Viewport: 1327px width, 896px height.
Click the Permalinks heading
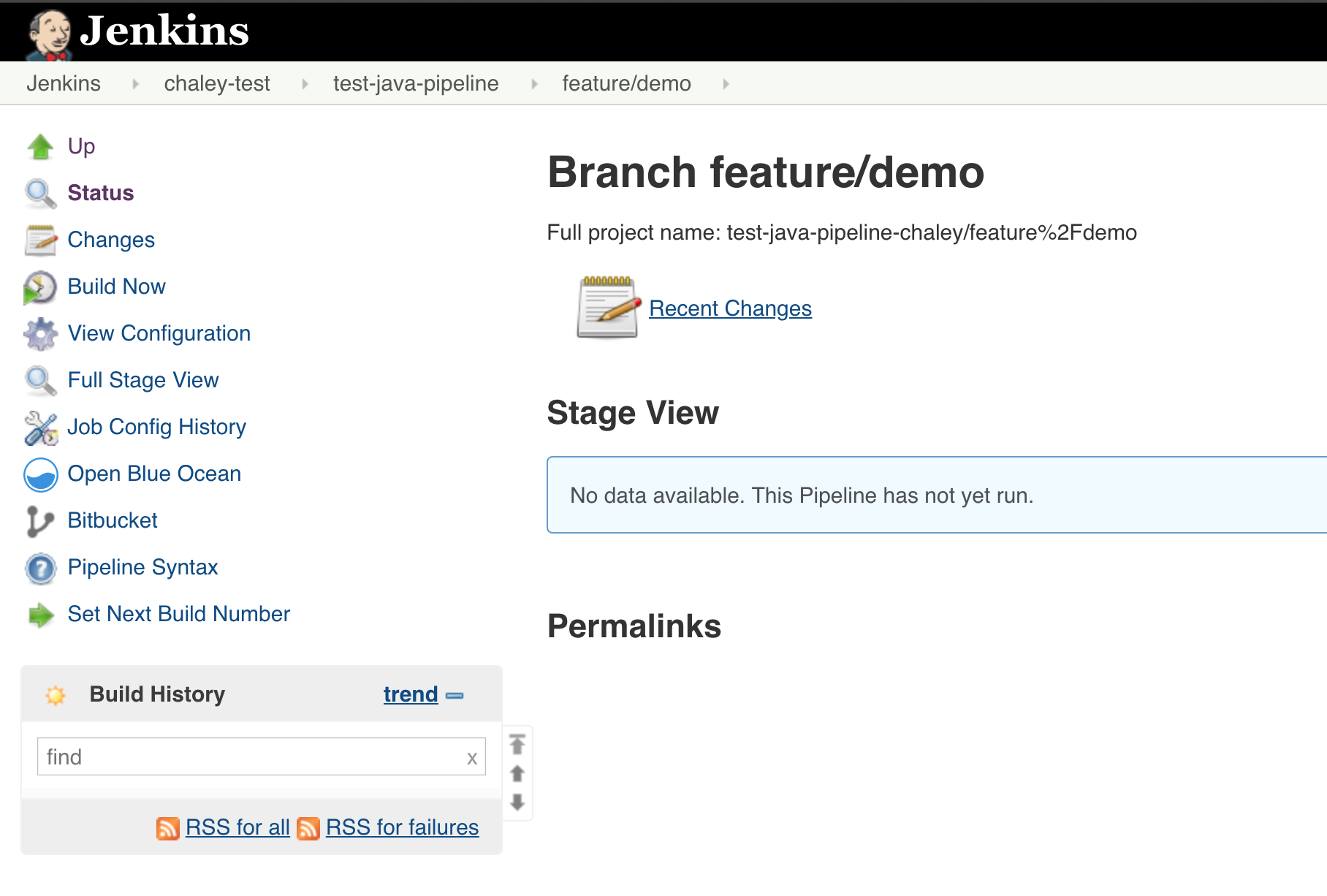(x=634, y=626)
